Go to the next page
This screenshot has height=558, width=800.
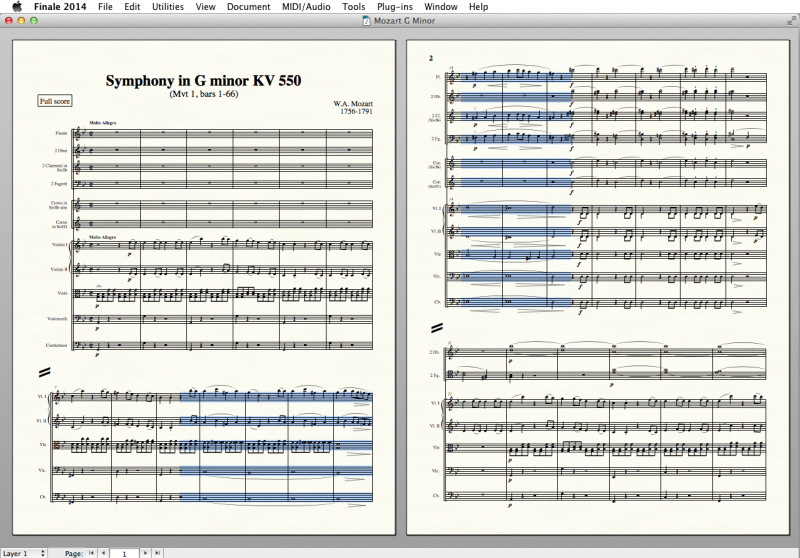(x=145, y=553)
